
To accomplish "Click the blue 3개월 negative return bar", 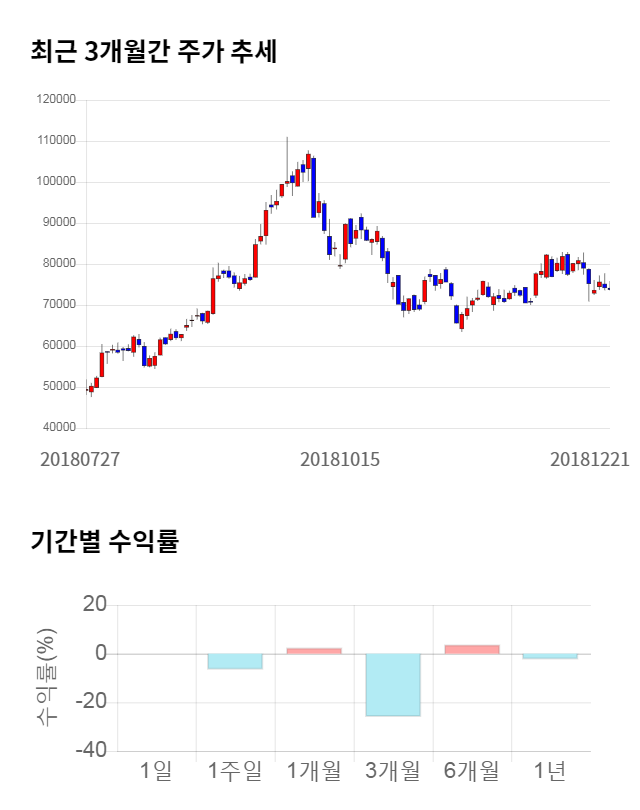I will pos(393,685).
